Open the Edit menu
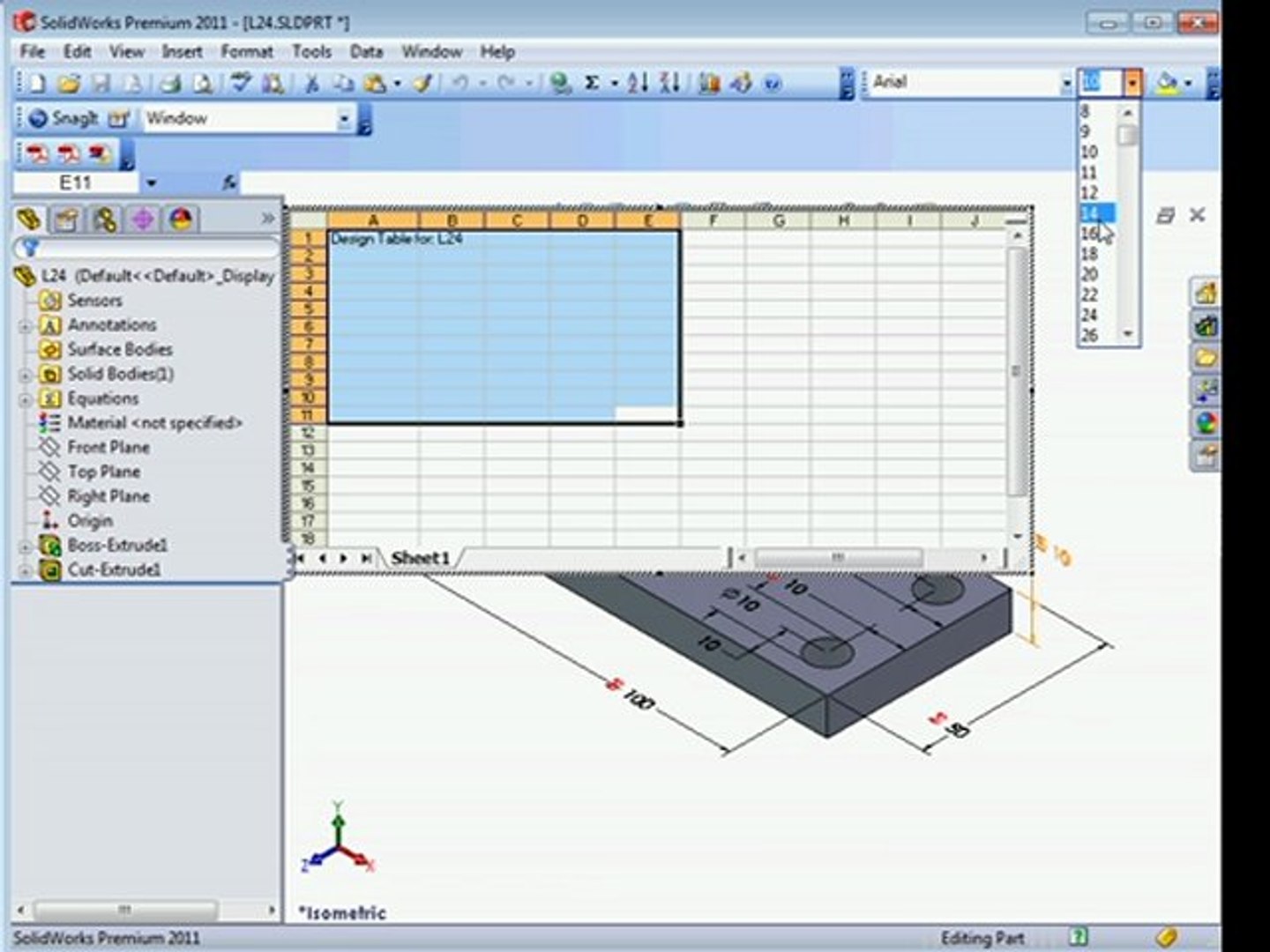Viewport: 1270px width, 952px height. (x=77, y=51)
